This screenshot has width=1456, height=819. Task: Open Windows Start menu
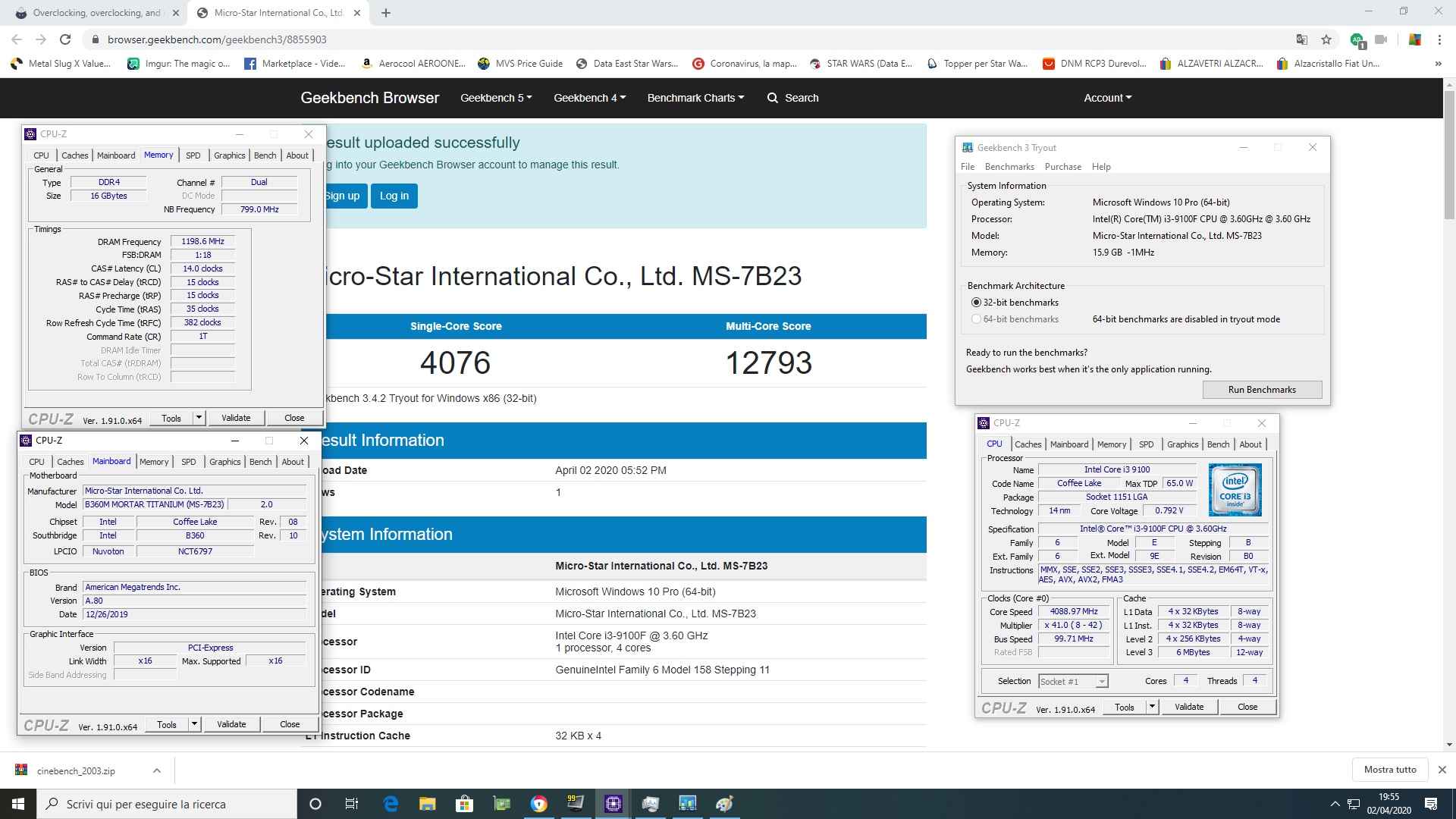click(x=18, y=804)
